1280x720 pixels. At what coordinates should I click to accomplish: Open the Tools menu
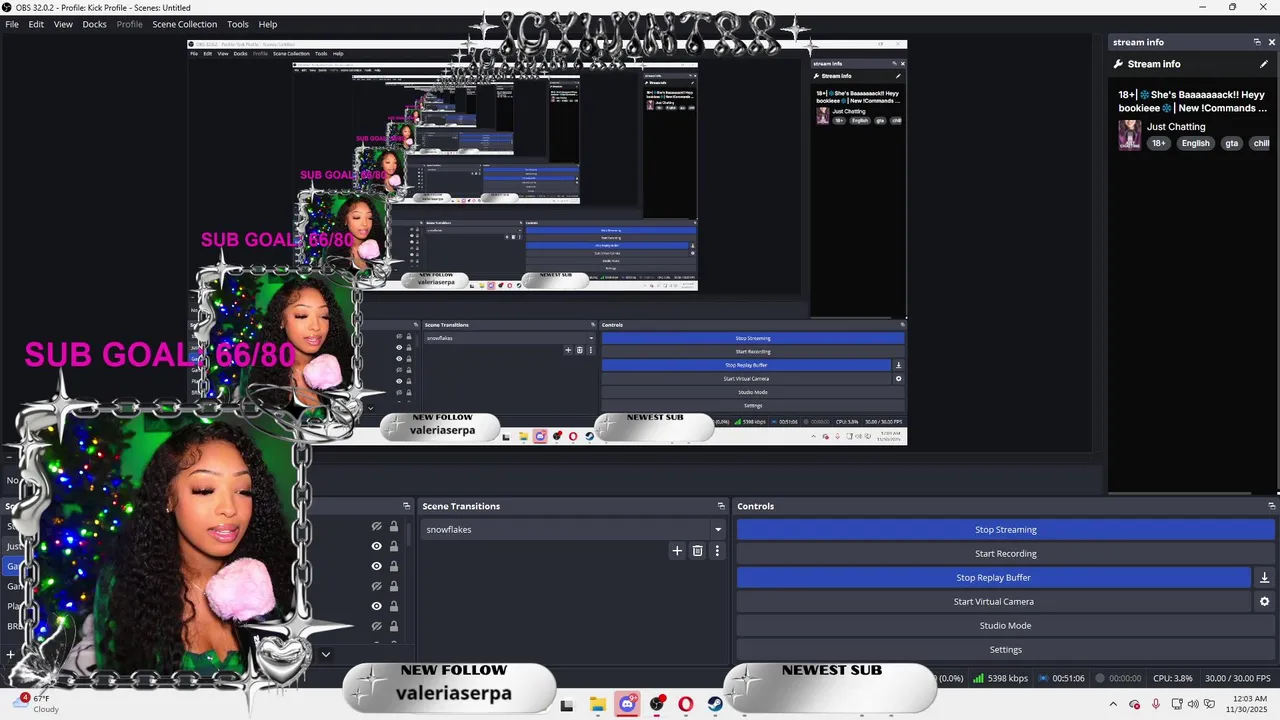(x=238, y=24)
